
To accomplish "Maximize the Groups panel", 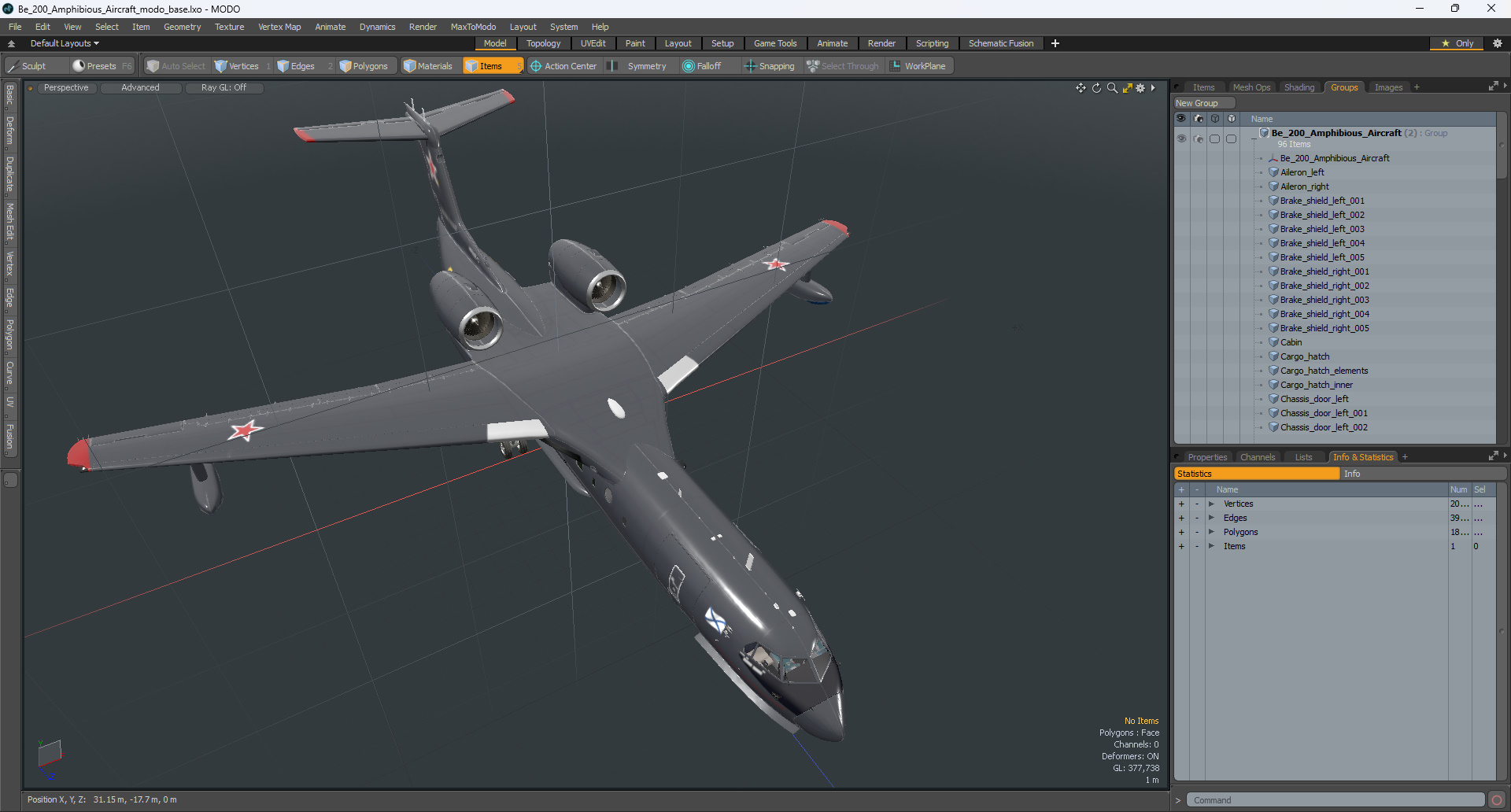I will (1493, 87).
